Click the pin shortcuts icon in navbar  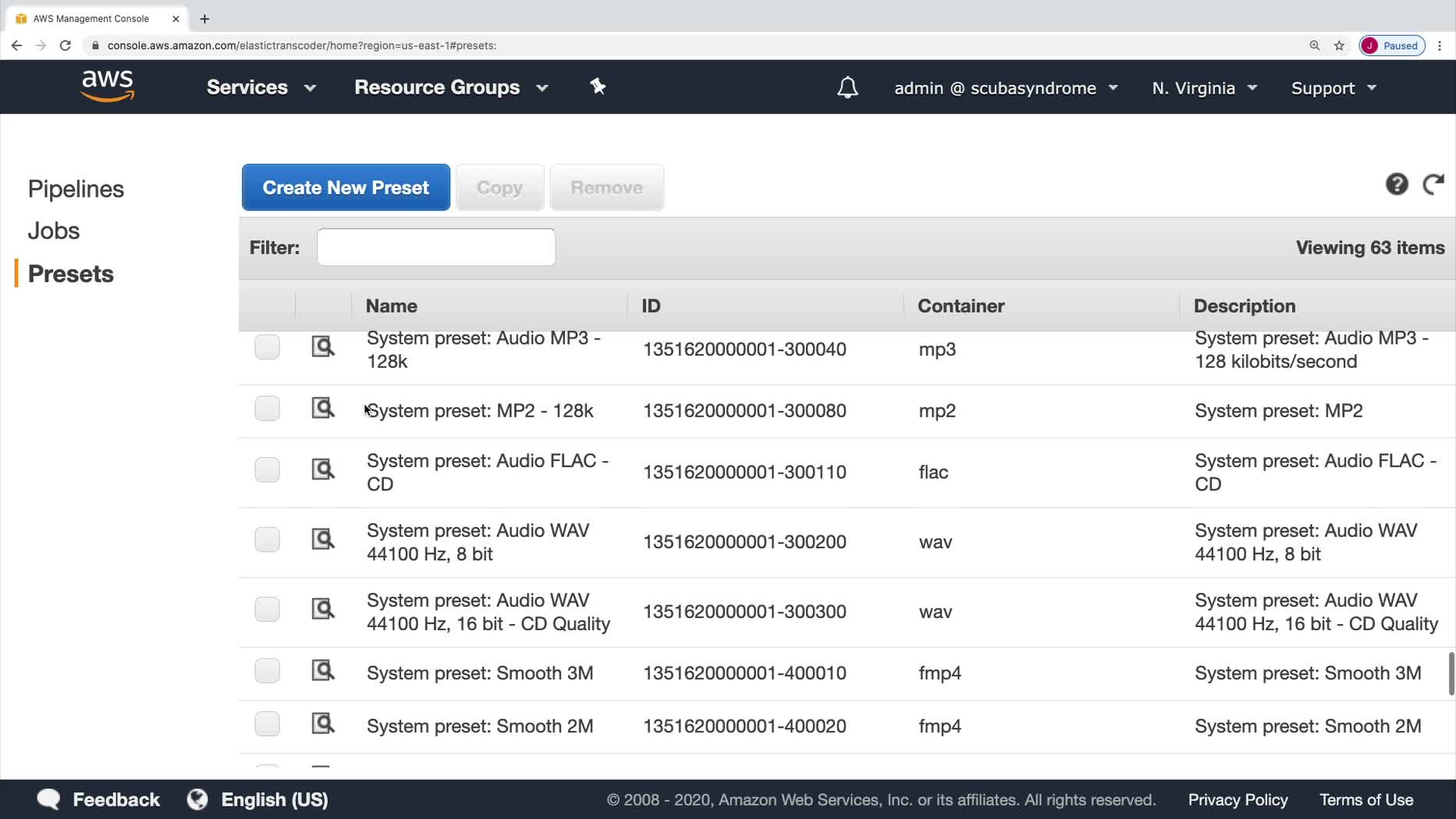(598, 87)
